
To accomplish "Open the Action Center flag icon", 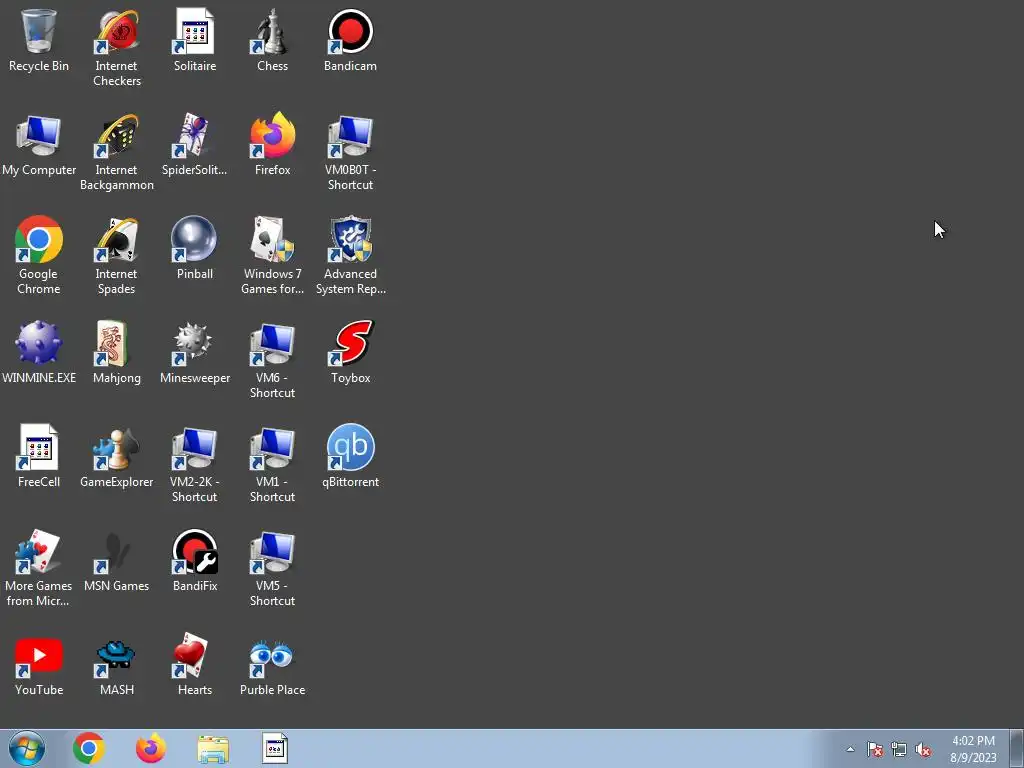I will point(874,749).
